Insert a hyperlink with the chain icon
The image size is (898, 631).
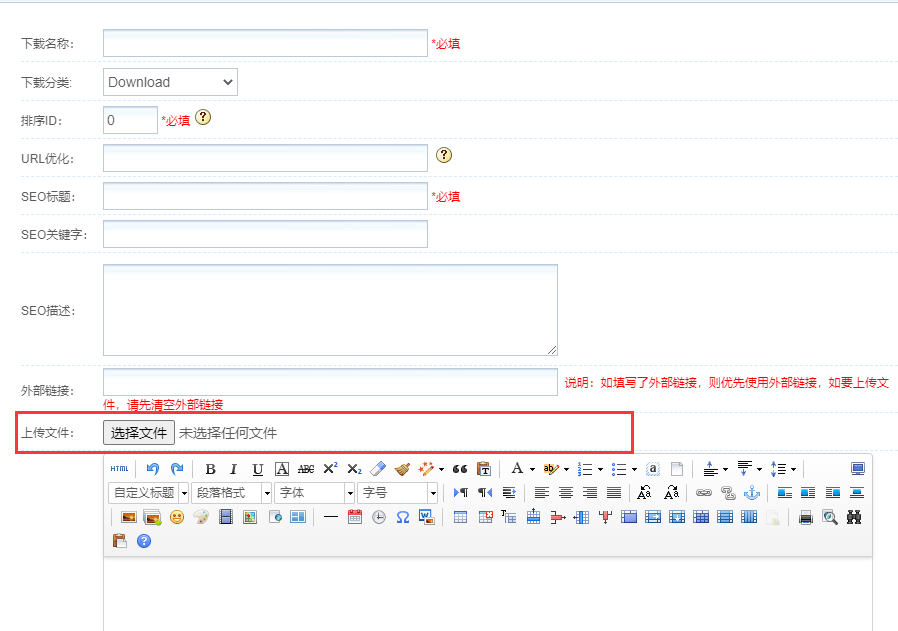(x=703, y=493)
